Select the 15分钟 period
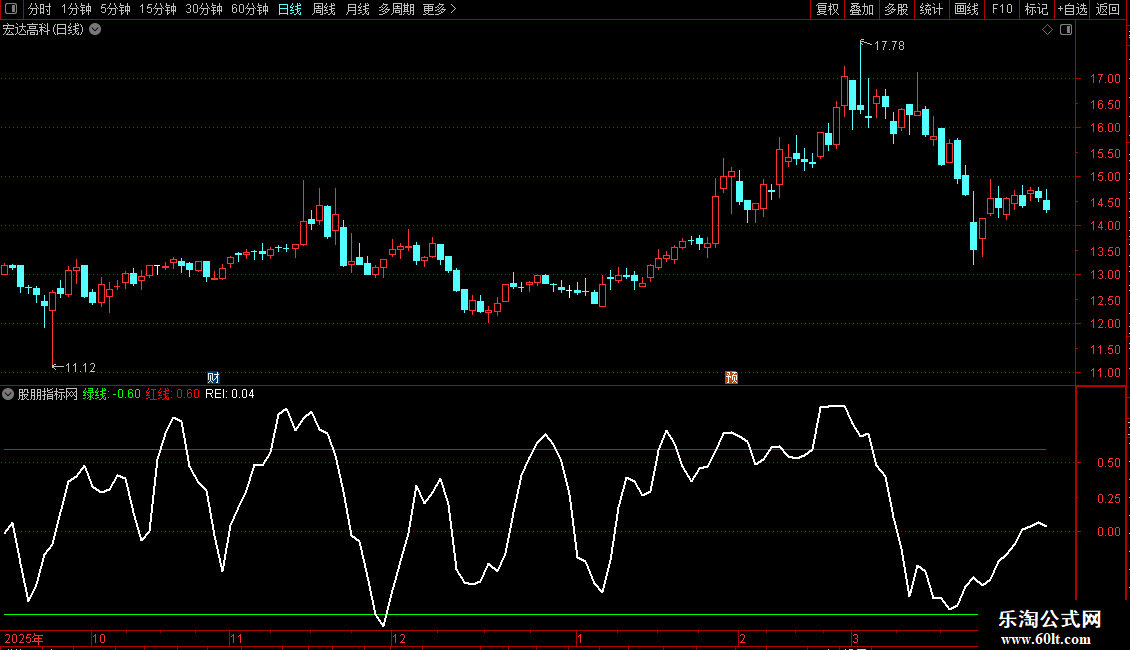 [x=158, y=9]
